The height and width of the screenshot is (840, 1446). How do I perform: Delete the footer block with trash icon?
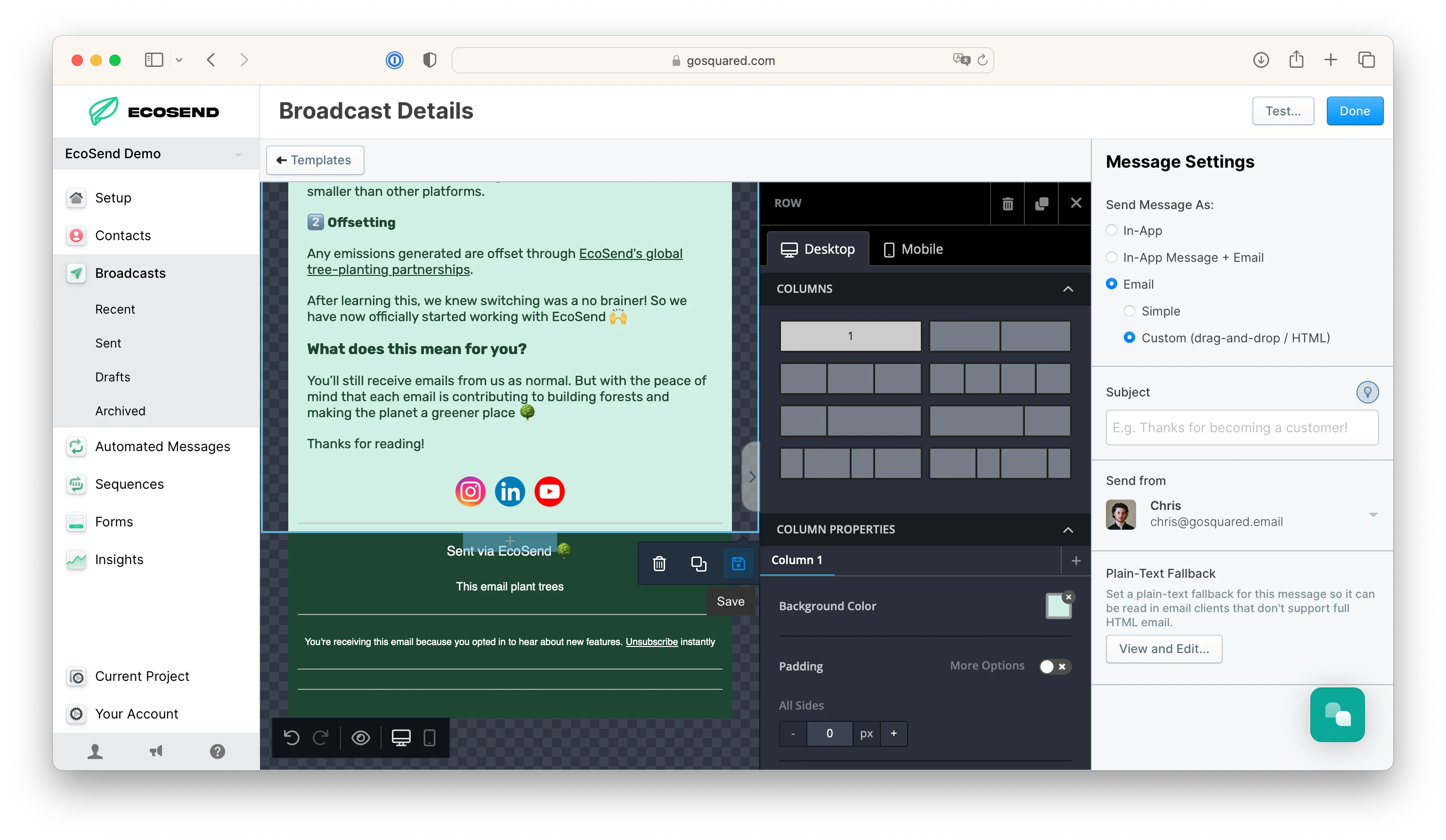click(659, 564)
